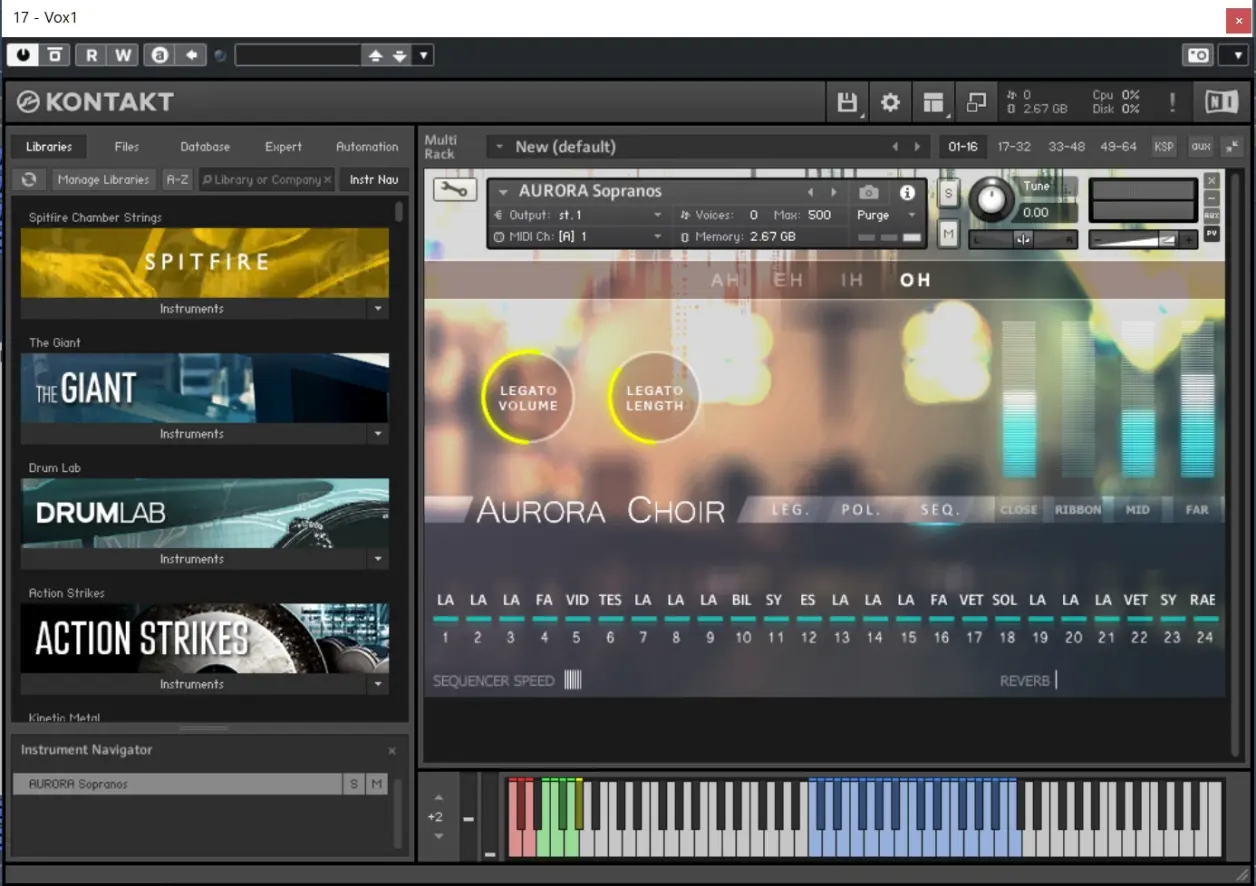Click the snapshot camera icon in instrument header
The image size is (1256, 886).
point(869,192)
